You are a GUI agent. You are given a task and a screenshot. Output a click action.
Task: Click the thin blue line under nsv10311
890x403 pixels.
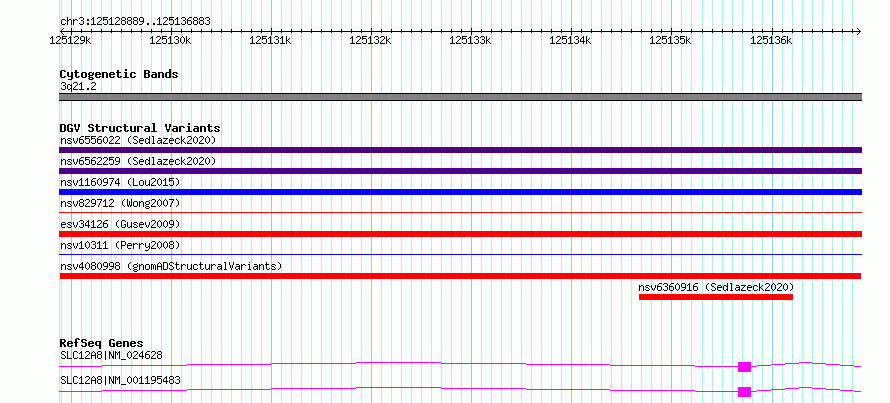460,254
